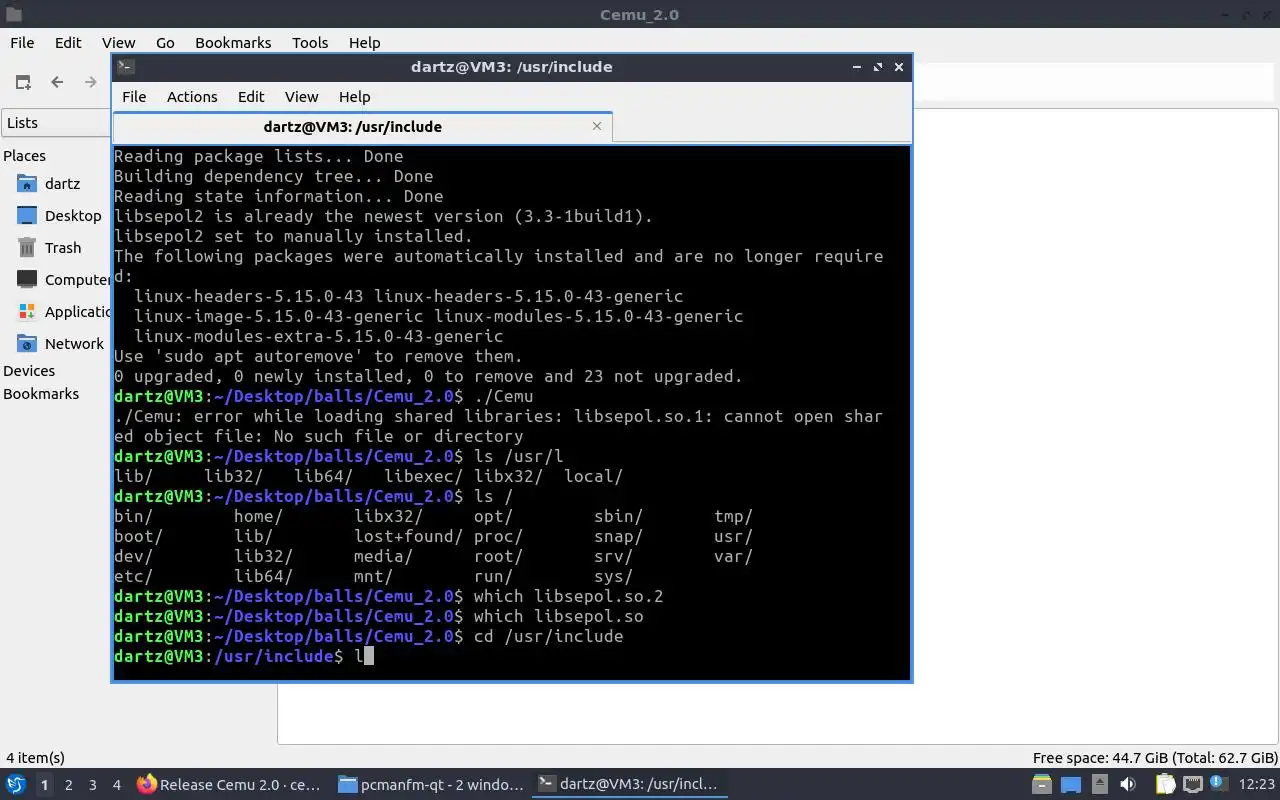This screenshot has width=1280, height=800.
Task: Click the Places section header in sidebar
Action: 24,156
